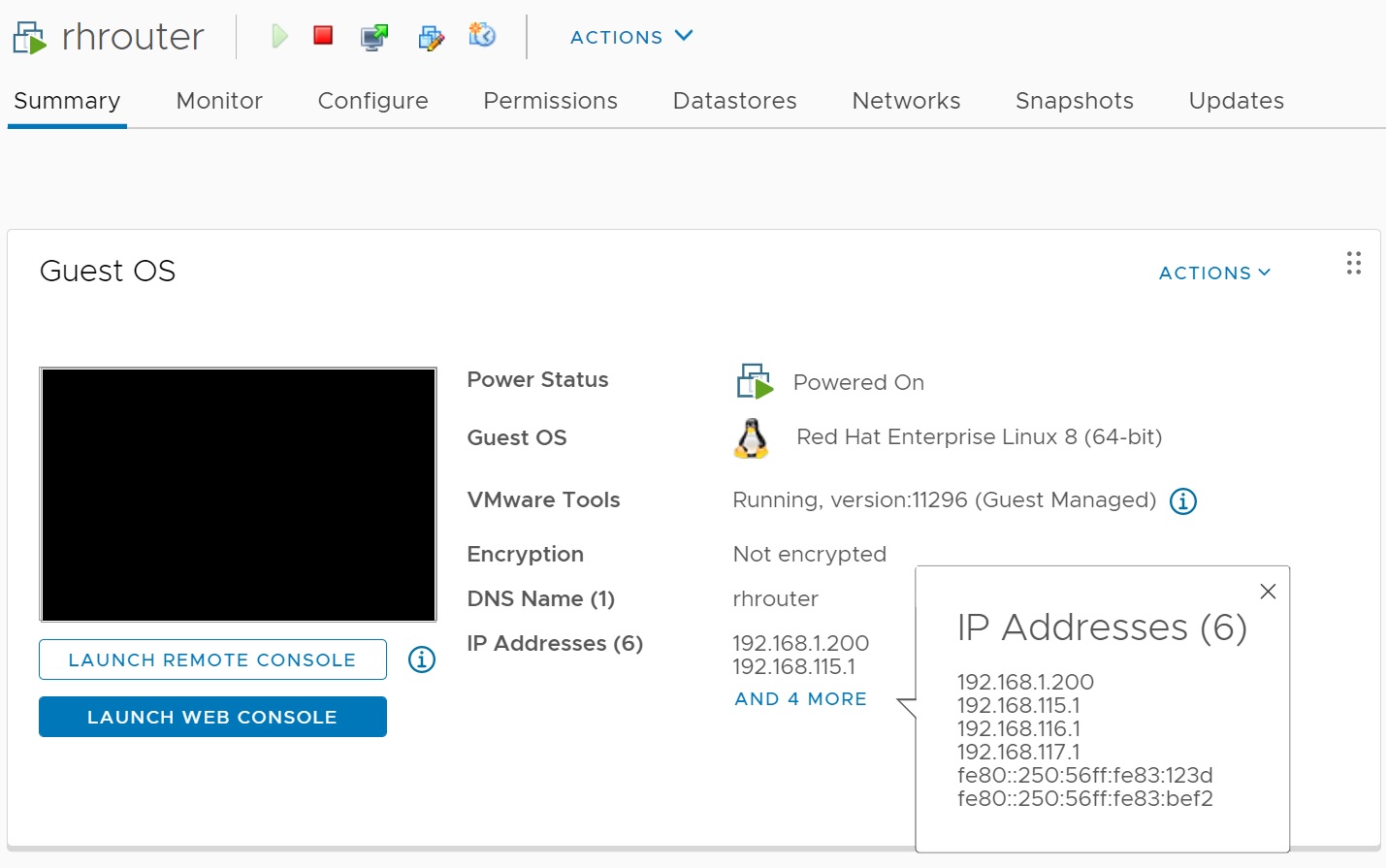The image size is (1387, 868).
Task: Click the red Power Off icon
Action: tap(323, 36)
